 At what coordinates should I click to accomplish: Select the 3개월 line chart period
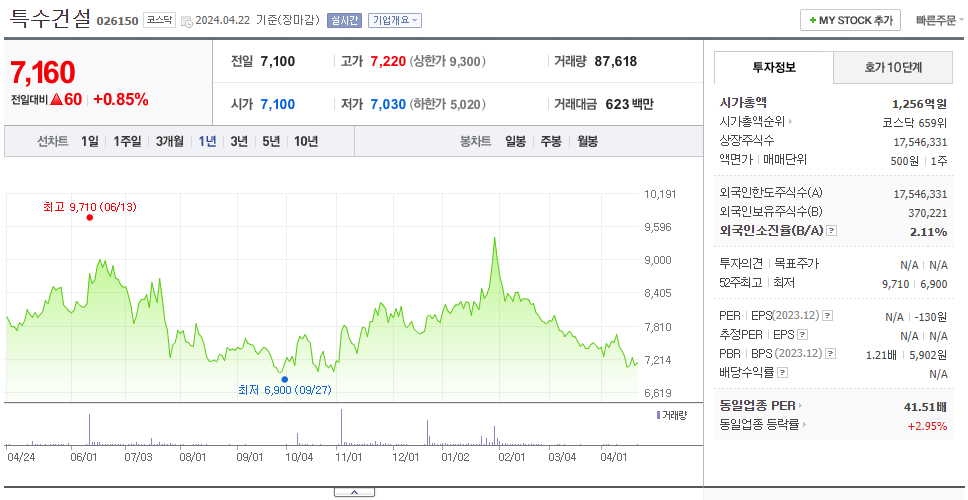[170, 141]
